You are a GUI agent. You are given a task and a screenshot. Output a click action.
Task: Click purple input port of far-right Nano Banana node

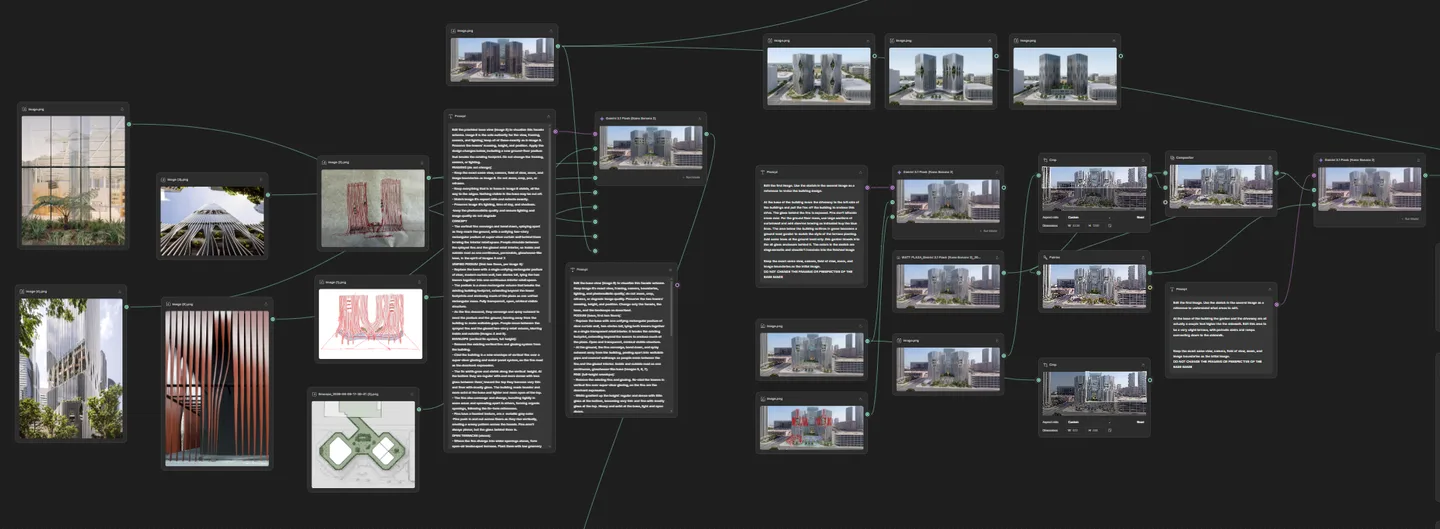pos(1314,175)
